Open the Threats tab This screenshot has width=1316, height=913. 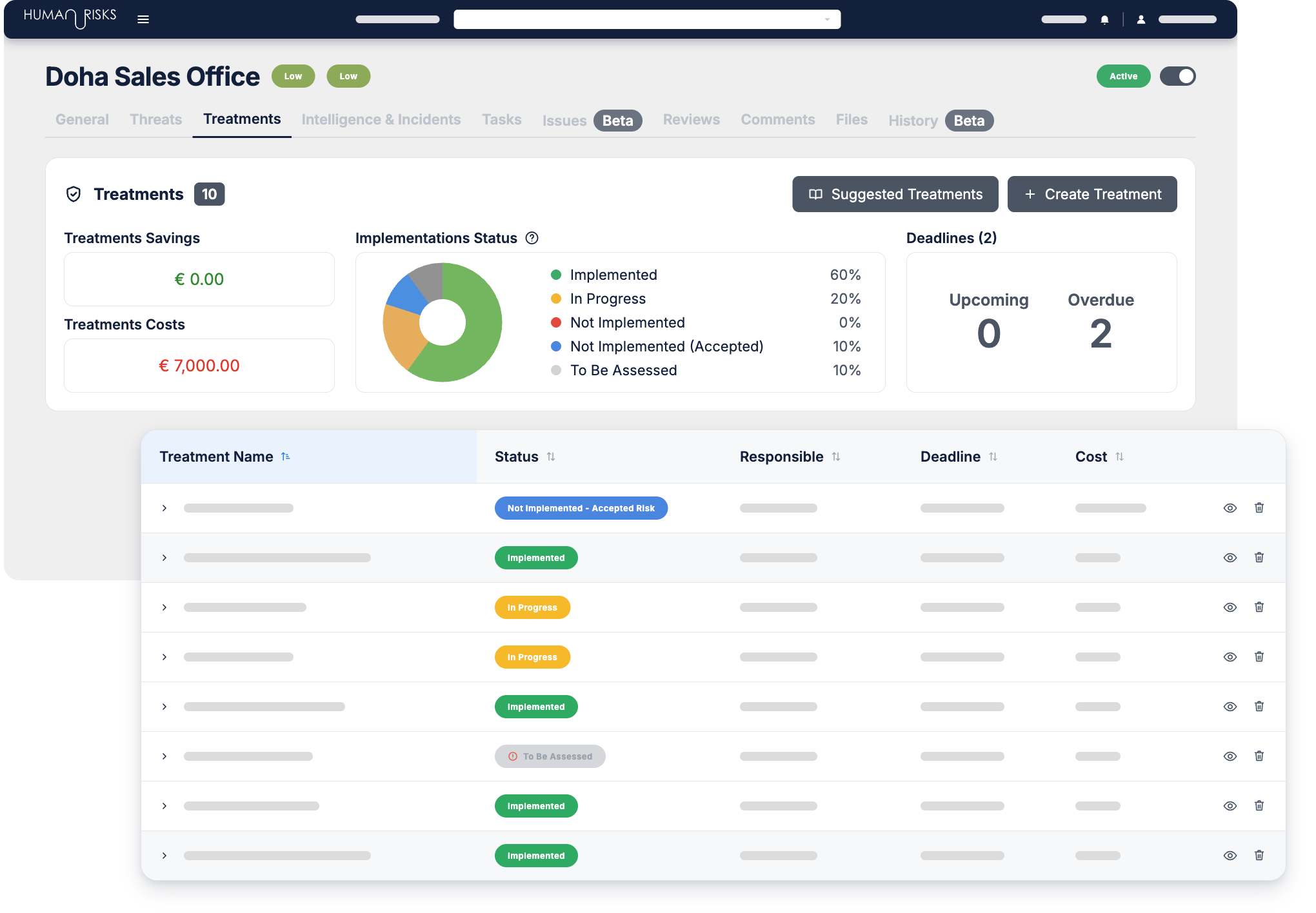click(x=156, y=119)
